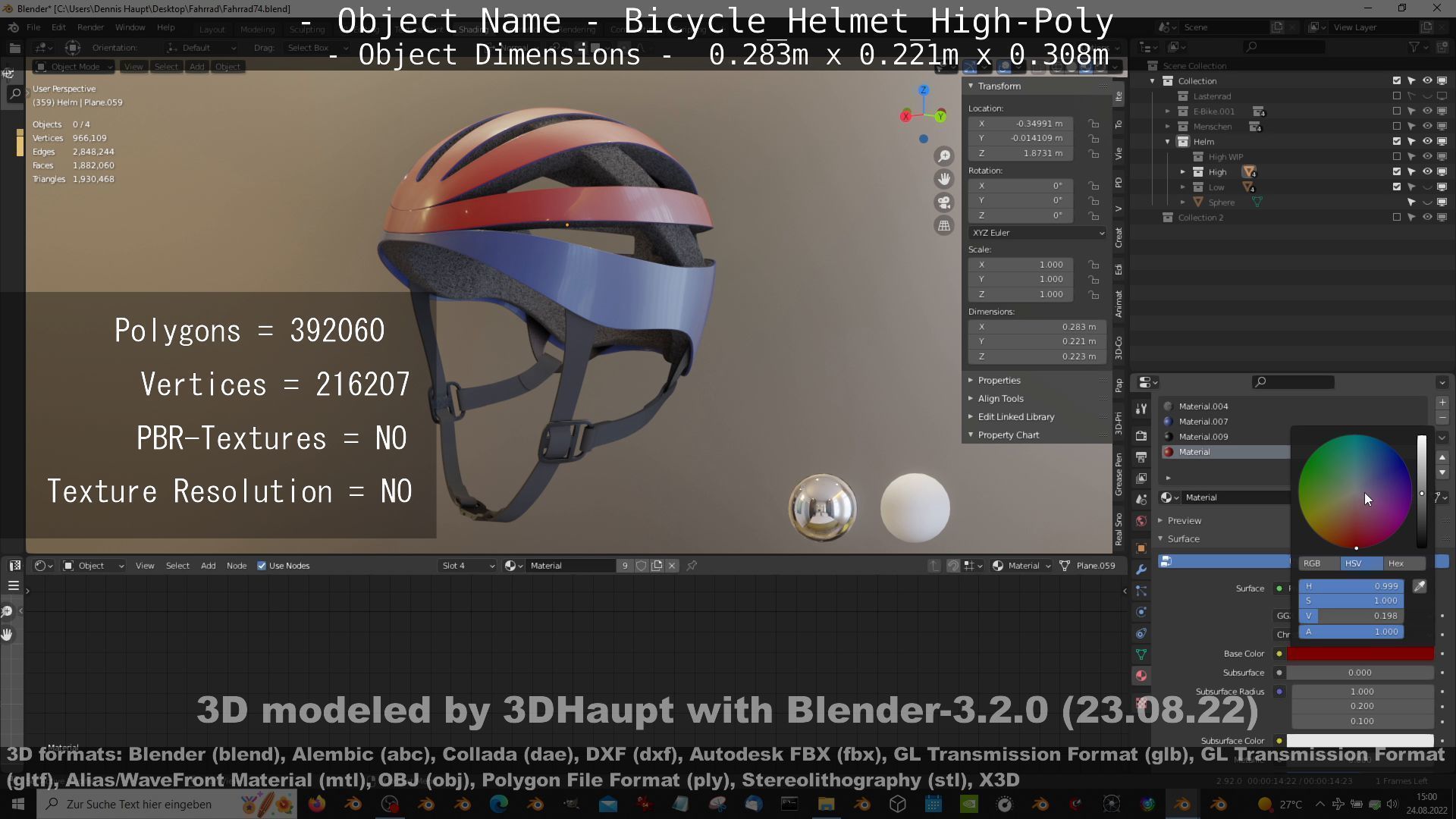This screenshot has width=1456, height=819.
Task: Add a material slot with plus button
Action: [1442, 403]
